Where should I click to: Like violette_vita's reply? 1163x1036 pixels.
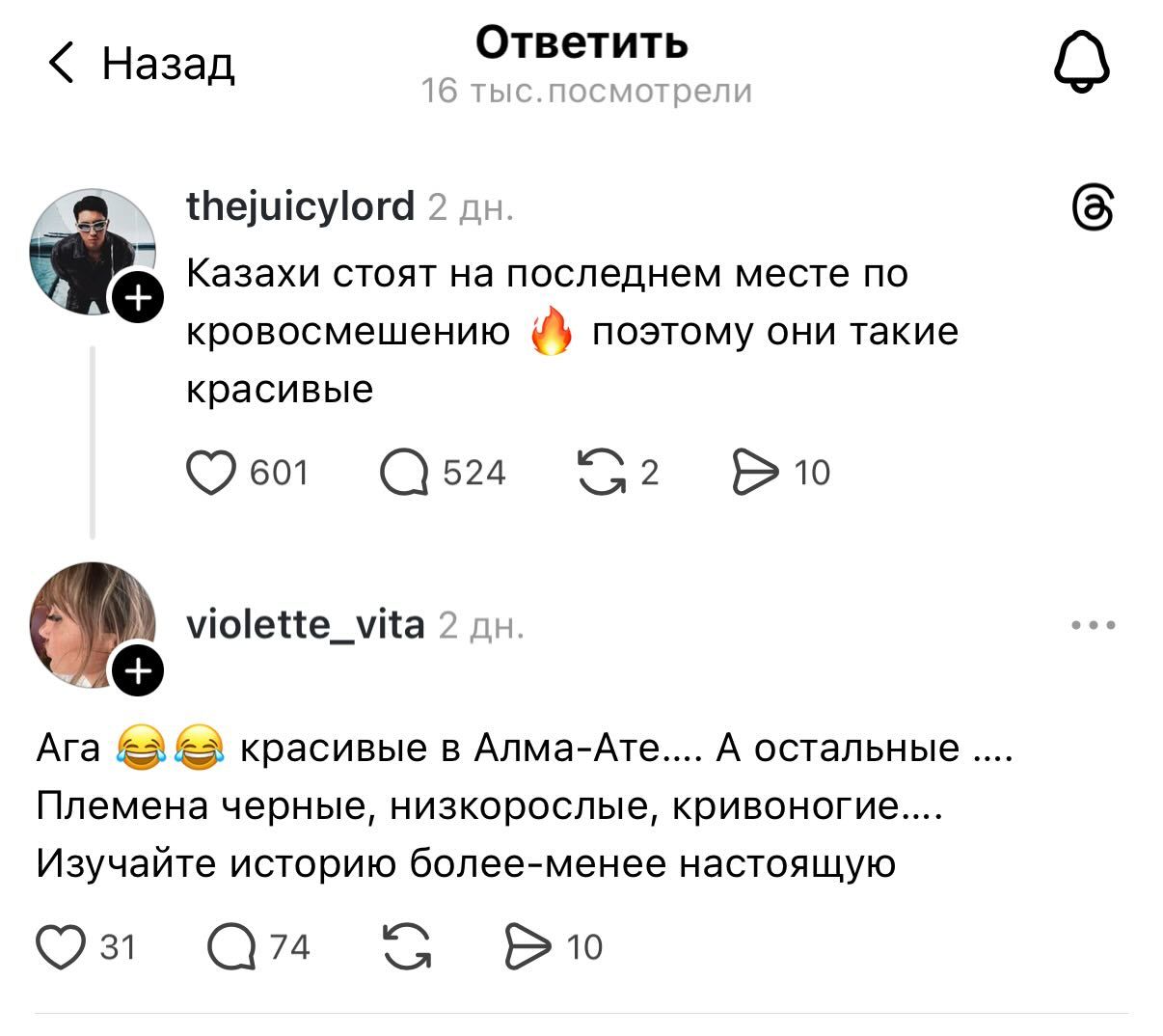(60, 946)
